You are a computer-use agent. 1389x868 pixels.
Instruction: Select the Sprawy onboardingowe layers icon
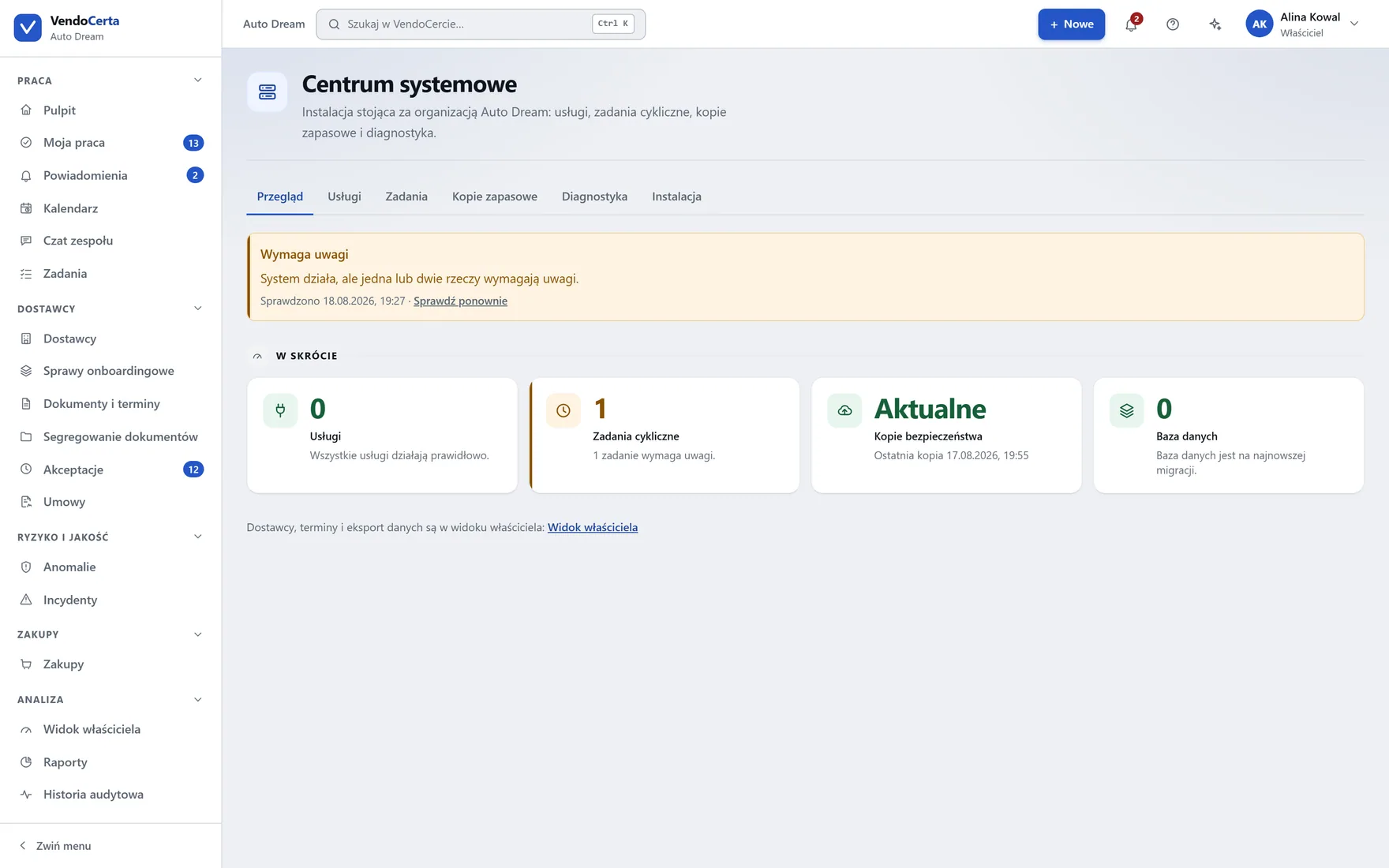[x=26, y=371]
